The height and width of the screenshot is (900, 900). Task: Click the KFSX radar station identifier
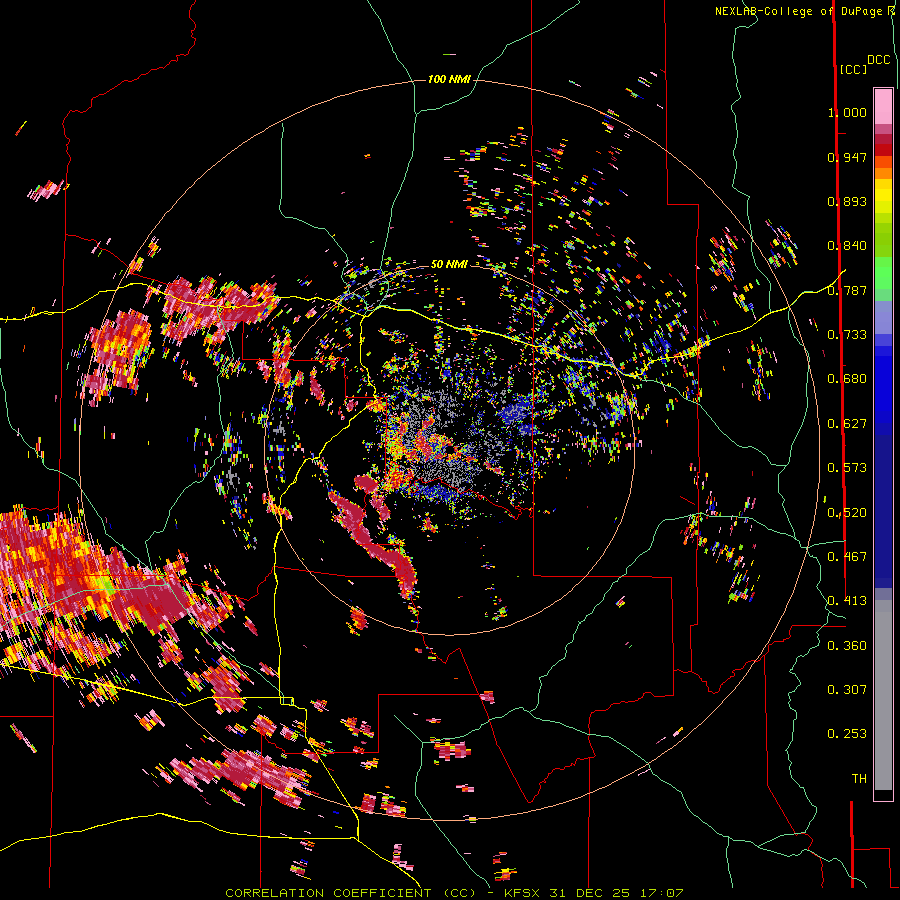(x=522, y=893)
